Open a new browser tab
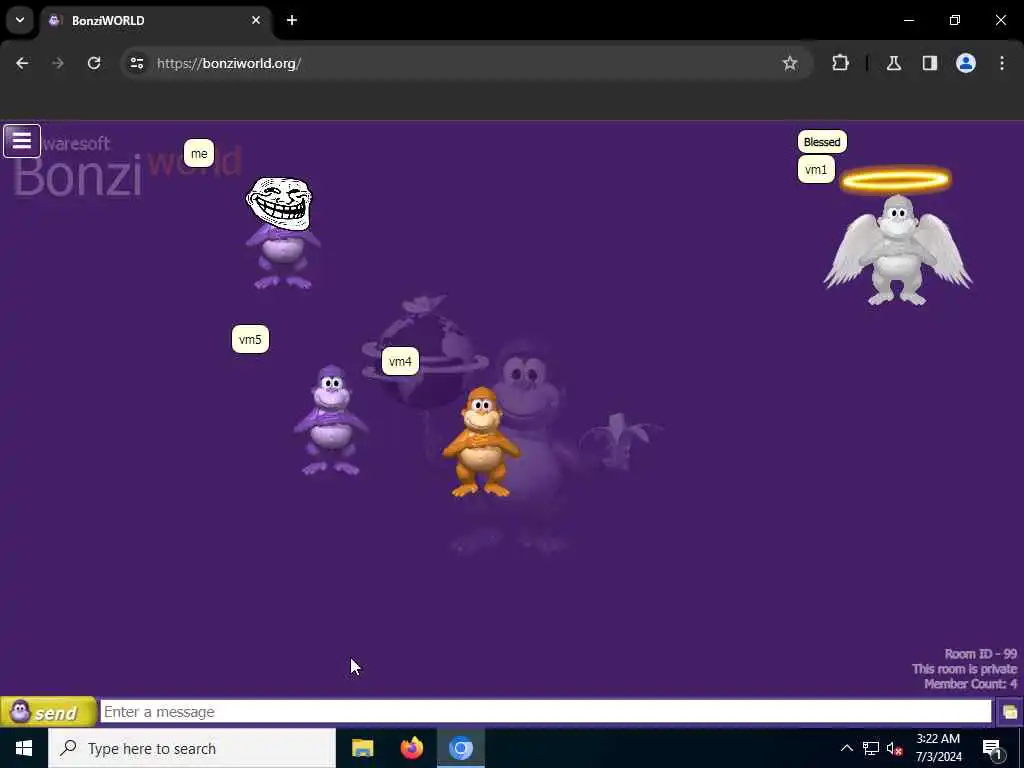Image resolution: width=1024 pixels, height=768 pixels. 292,20
